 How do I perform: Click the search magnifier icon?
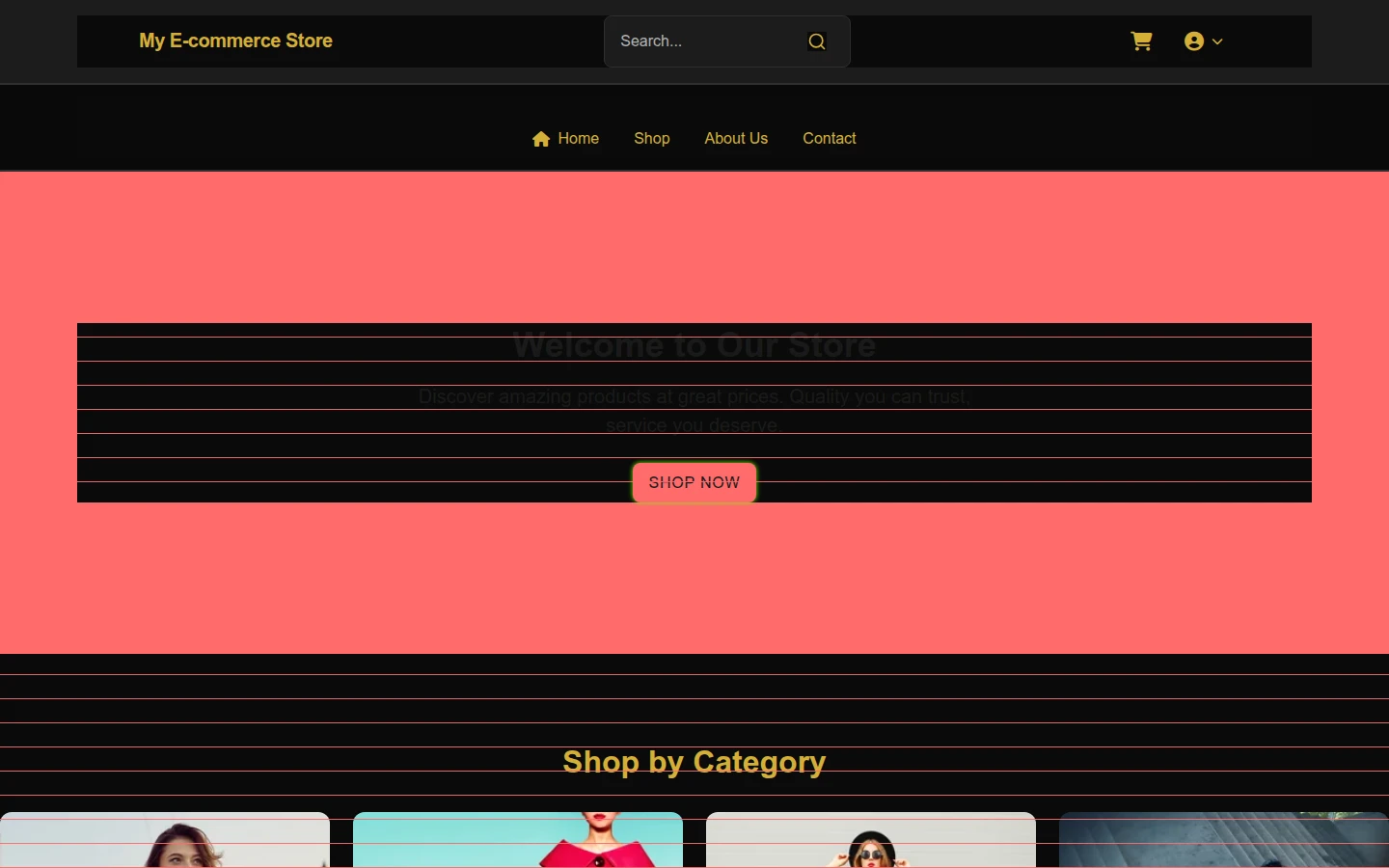click(x=817, y=41)
